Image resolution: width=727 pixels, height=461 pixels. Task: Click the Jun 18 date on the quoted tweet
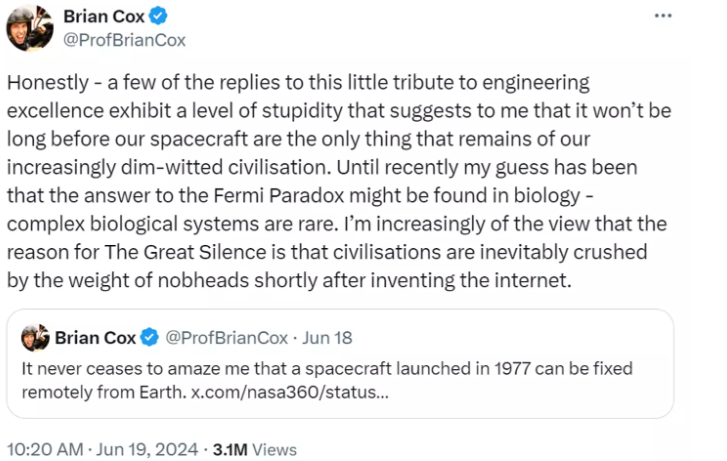point(327,338)
